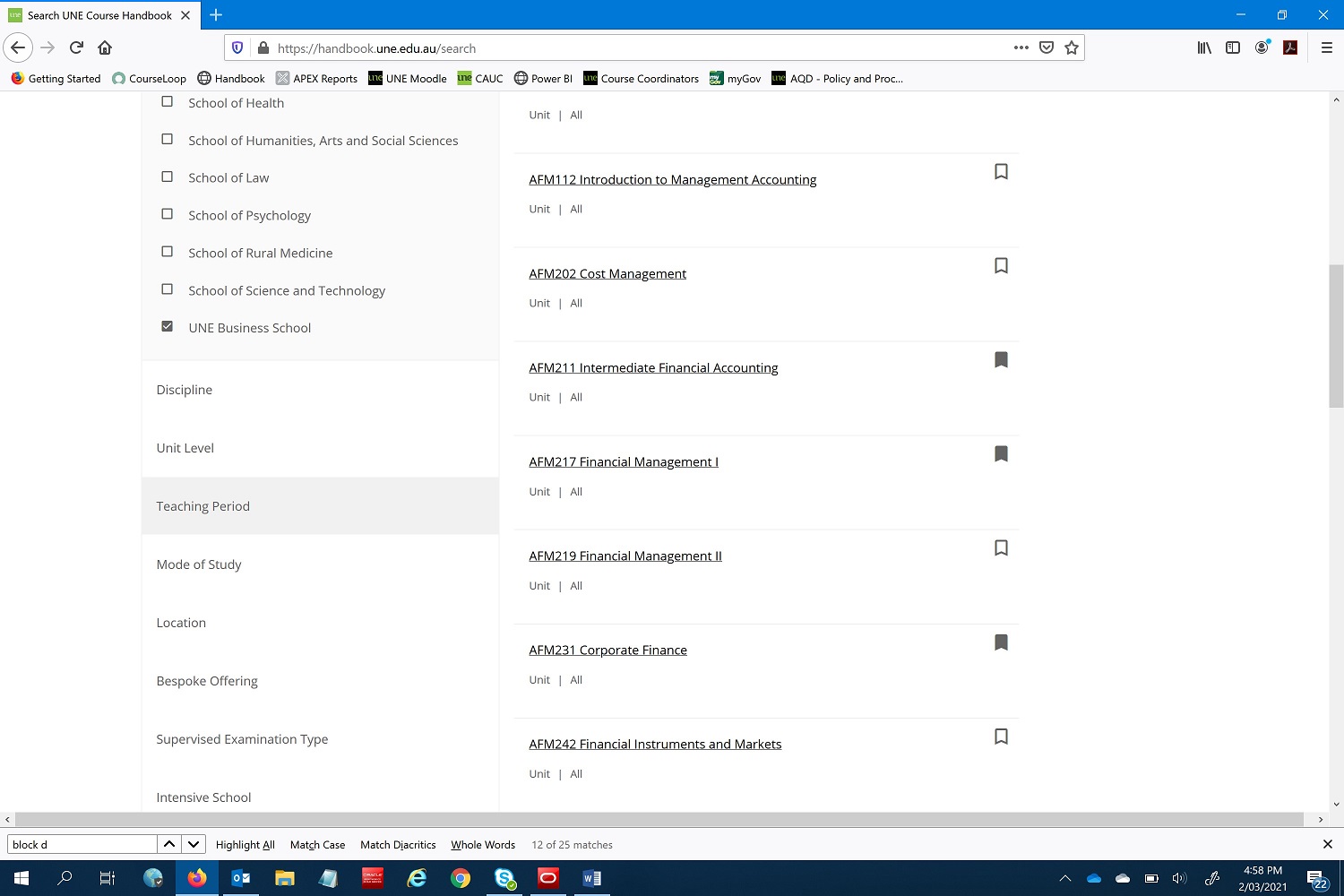Expand the Unit Level filter section
The height and width of the screenshot is (896, 1344).
click(x=320, y=448)
